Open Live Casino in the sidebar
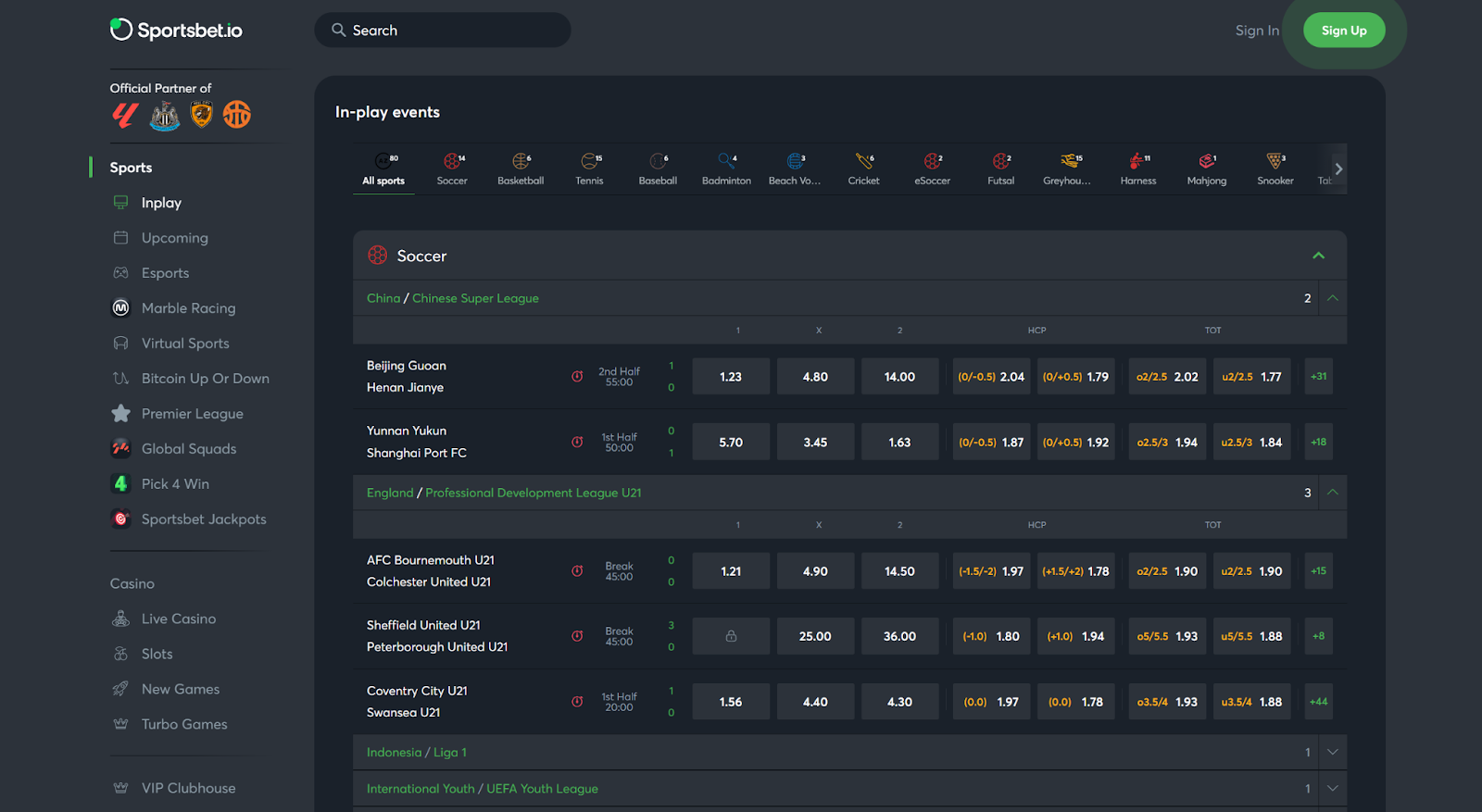The height and width of the screenshot is (812, 1482). pyautogui.click(x=178, y=618)
